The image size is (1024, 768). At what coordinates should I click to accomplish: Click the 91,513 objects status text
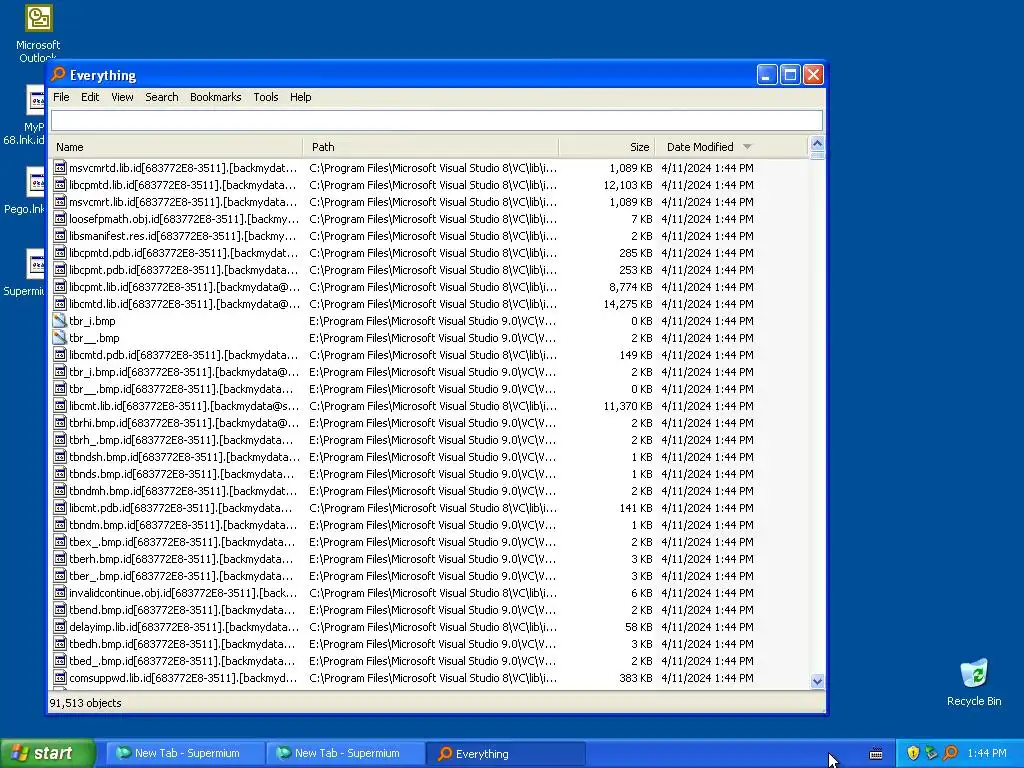(86, 703)
